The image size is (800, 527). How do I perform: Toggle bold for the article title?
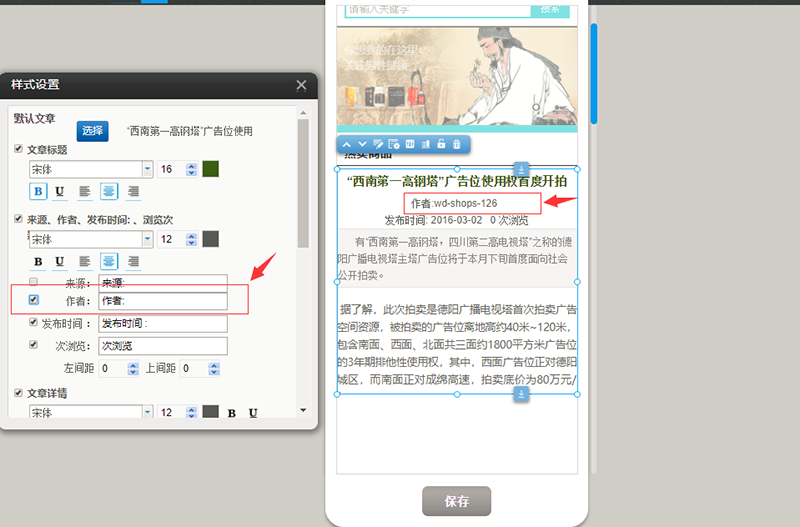(39, 191)
